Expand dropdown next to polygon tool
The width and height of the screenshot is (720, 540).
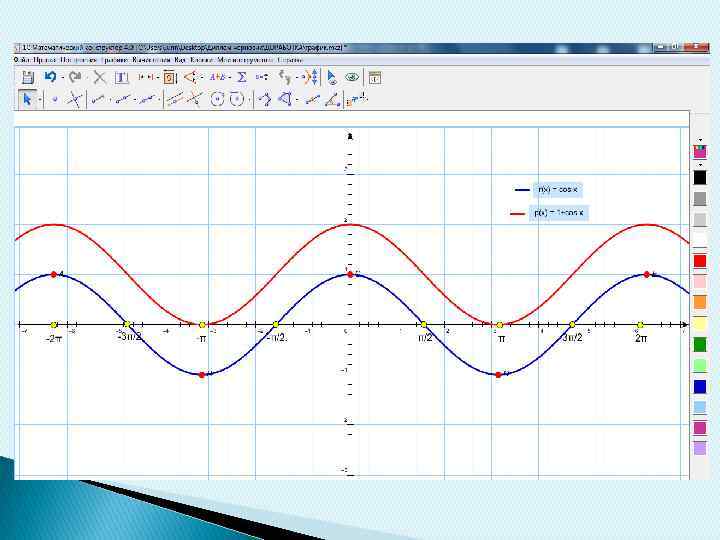click(x=297, y=100)
